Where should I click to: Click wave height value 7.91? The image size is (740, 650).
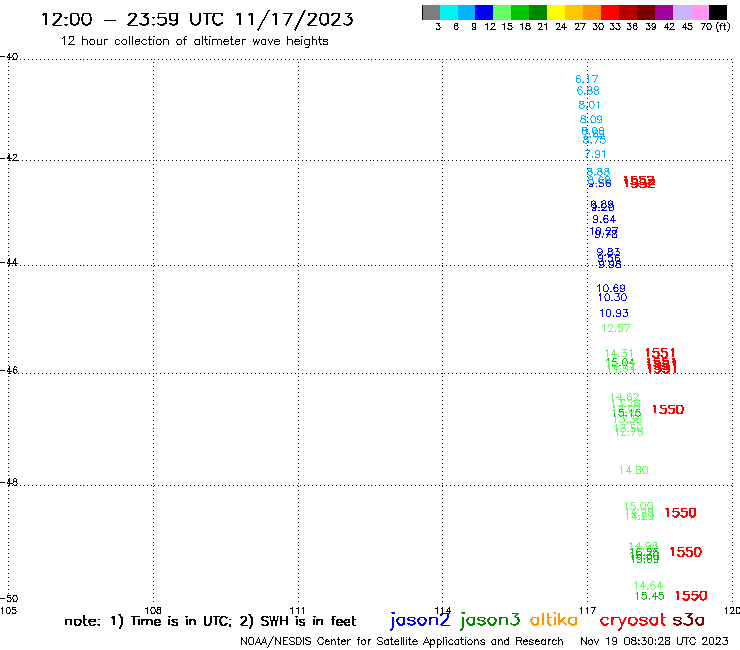595,154
